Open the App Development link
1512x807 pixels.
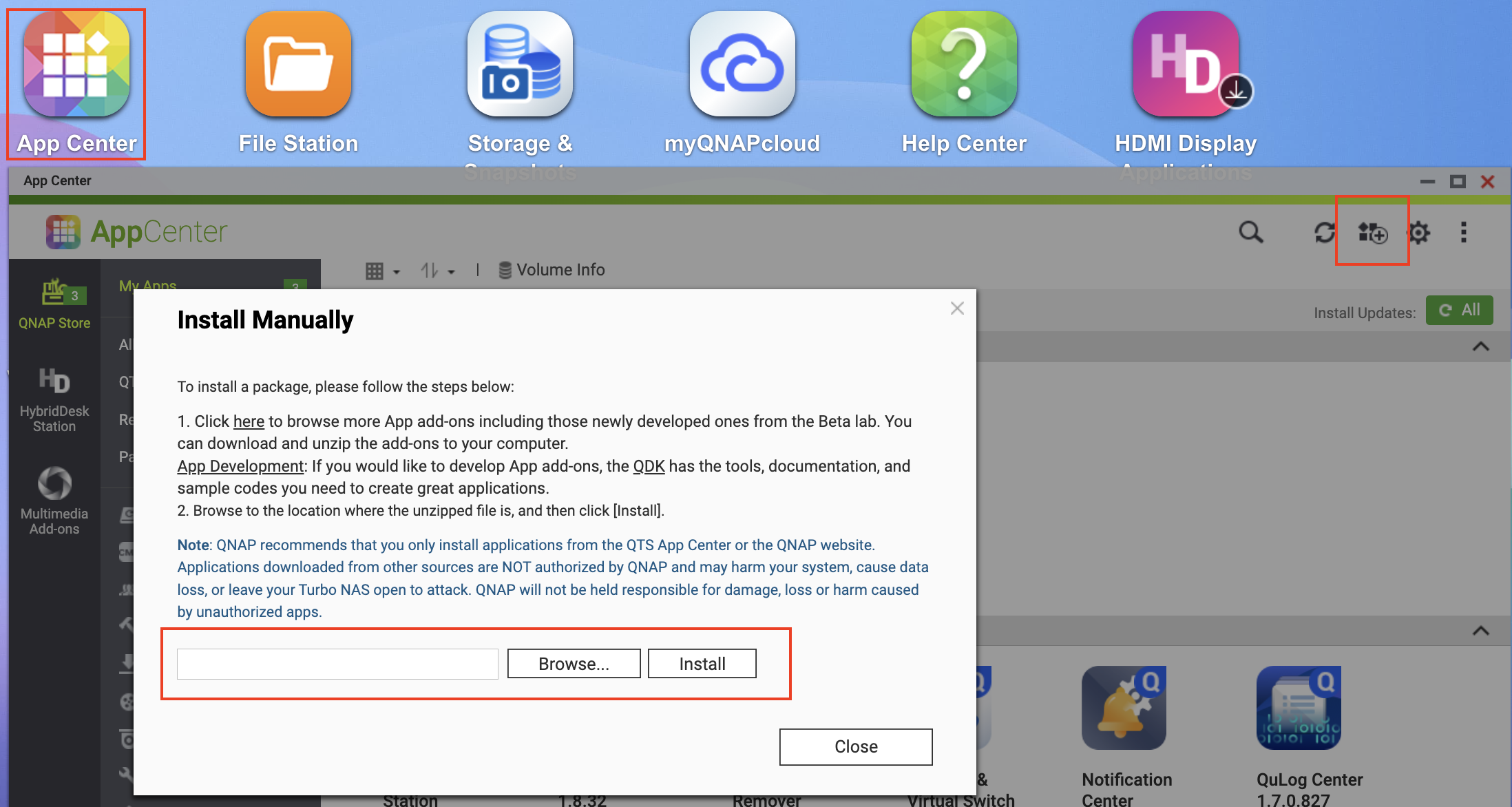point(240,466)
